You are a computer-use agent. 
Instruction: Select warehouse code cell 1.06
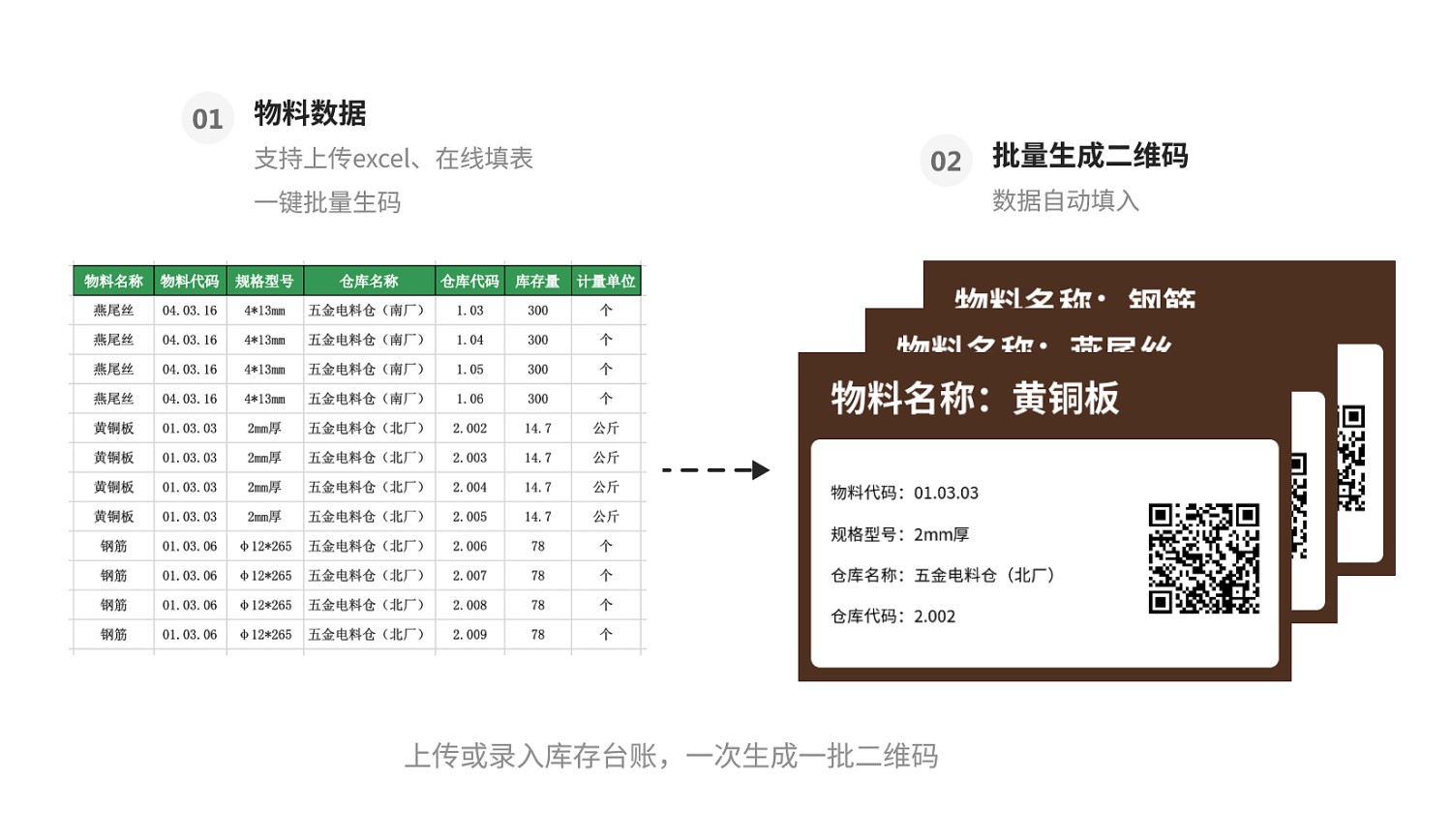point(469,399)
